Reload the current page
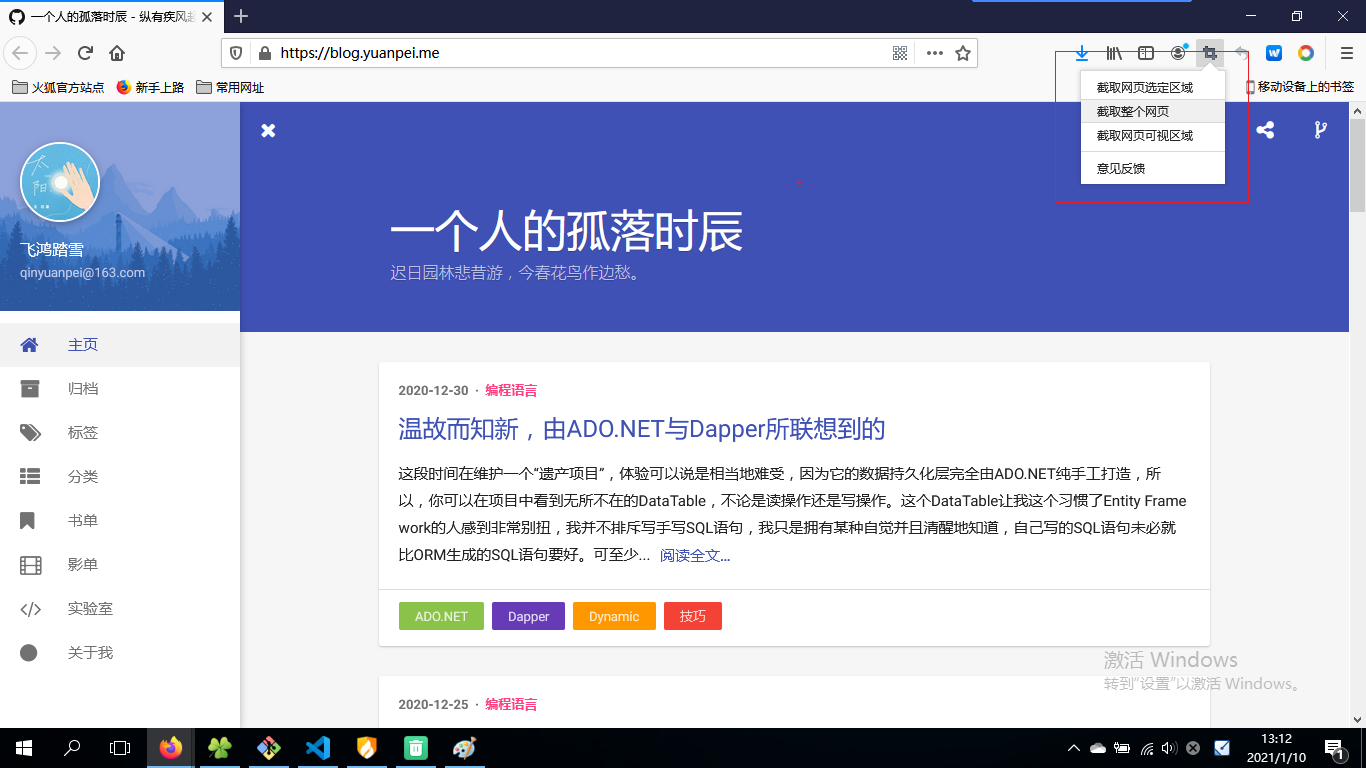Image resolution: width=1366 pixels, height=768 pixels. (85, 53)
